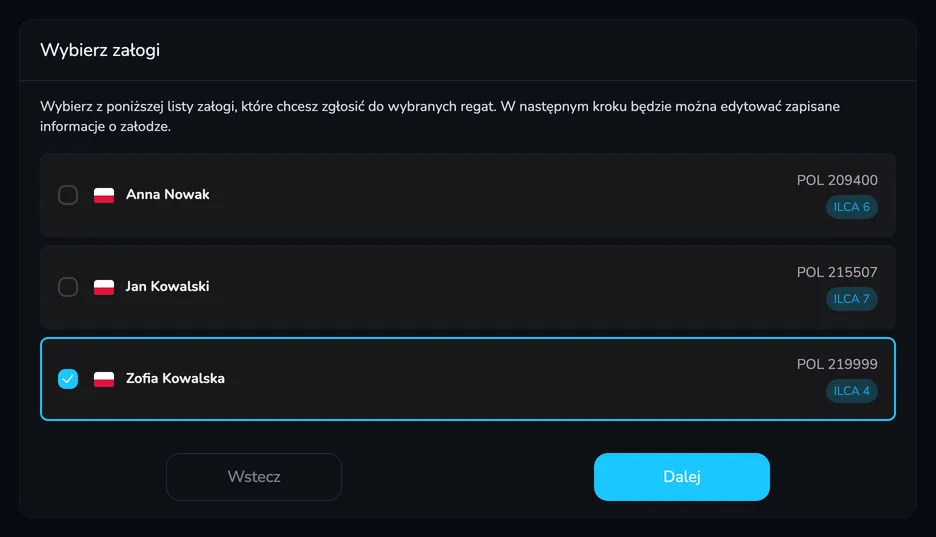Screen dimensions: 936x537
Task: Click sail number POL 215507
Action: point(838,272)
